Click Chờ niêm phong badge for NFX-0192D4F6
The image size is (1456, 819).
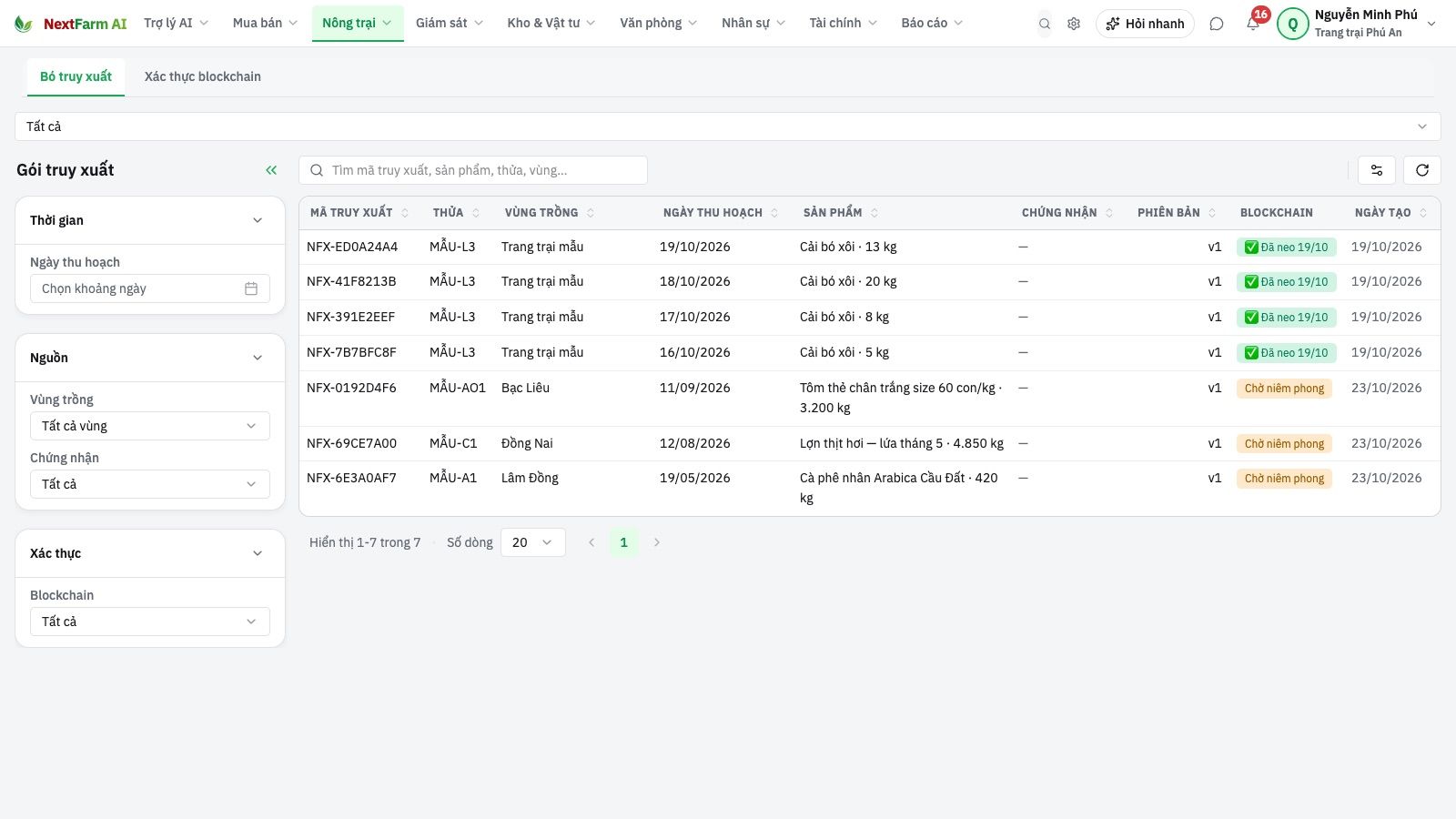pyautogui.click(x=1284, y=389)
